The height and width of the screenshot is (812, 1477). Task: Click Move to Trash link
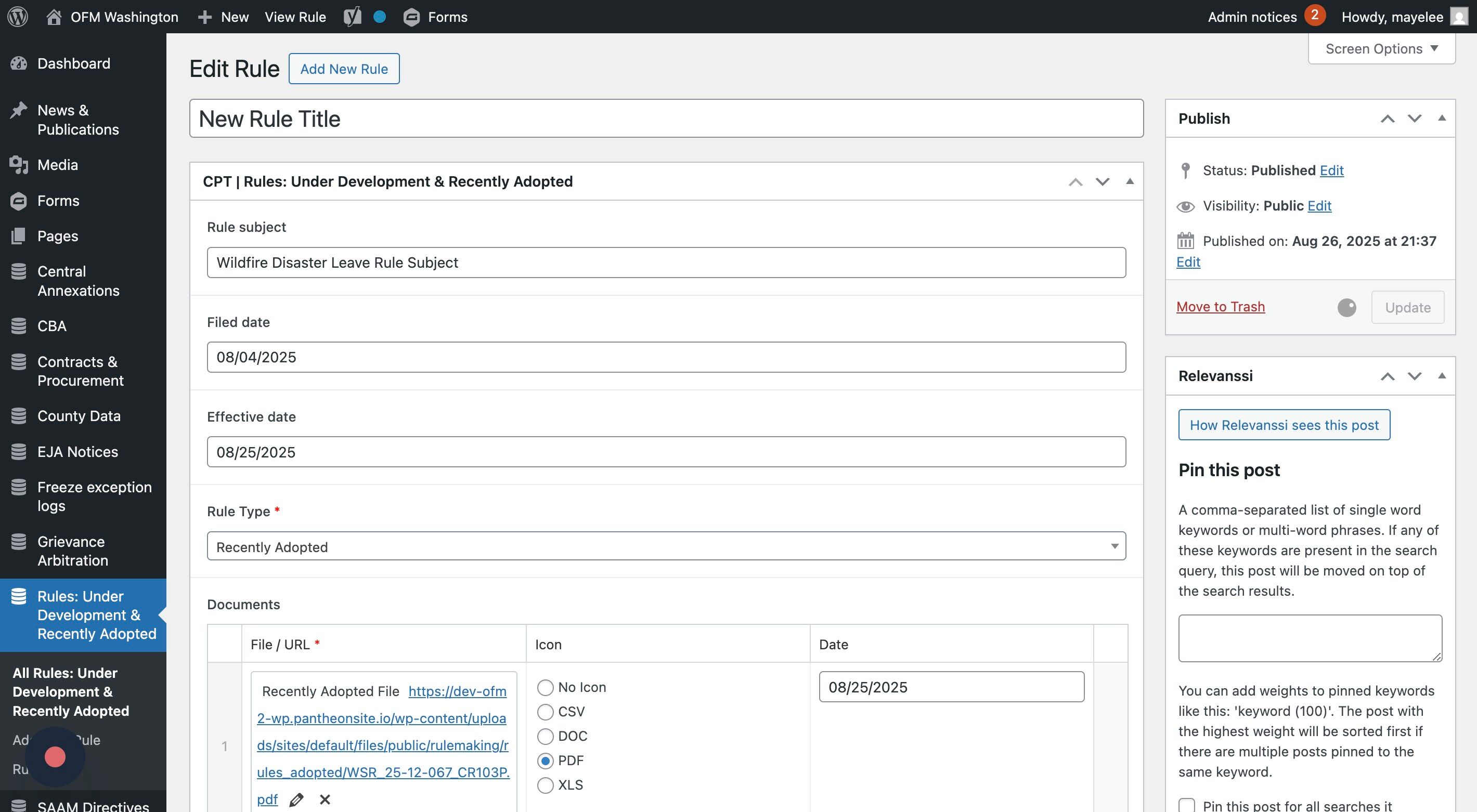tap(1220, 307)
